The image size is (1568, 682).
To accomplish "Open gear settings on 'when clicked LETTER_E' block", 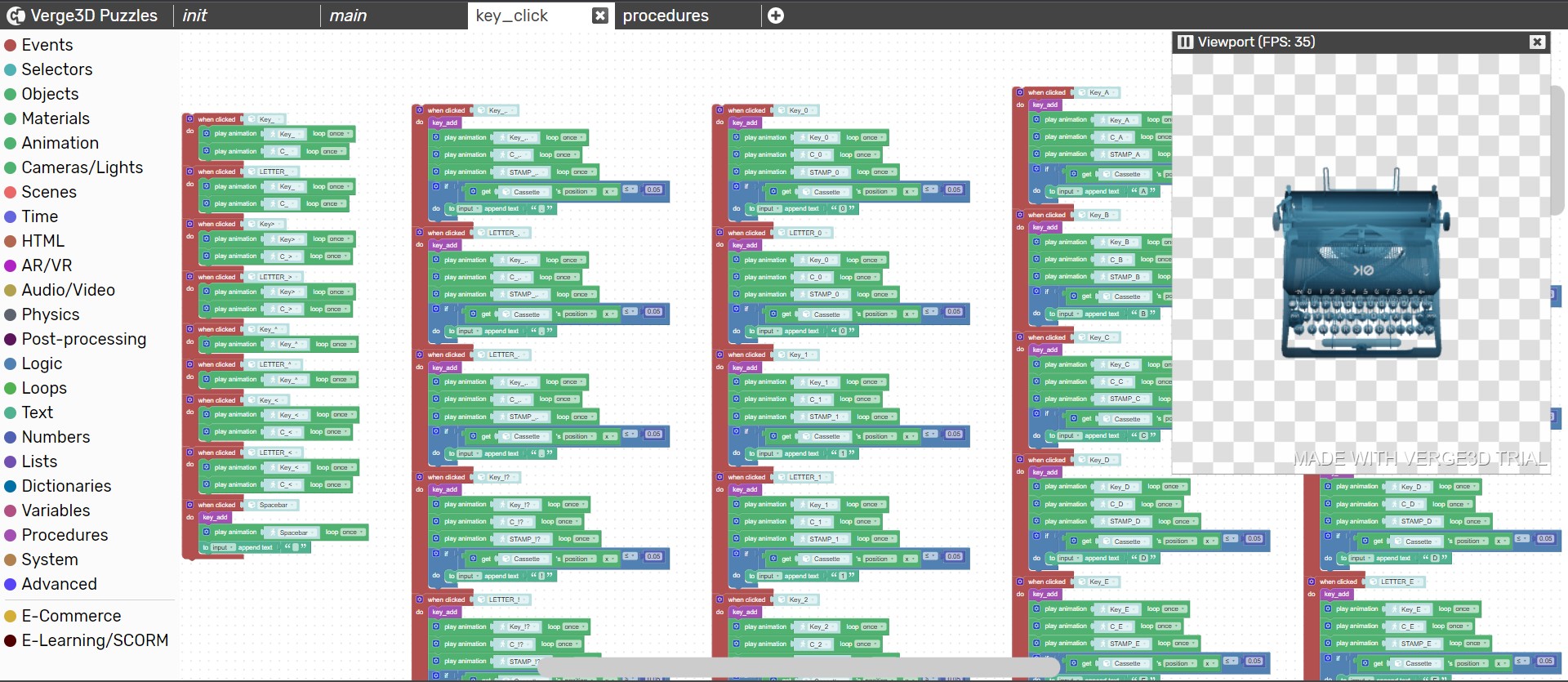I will (1312, 582).
